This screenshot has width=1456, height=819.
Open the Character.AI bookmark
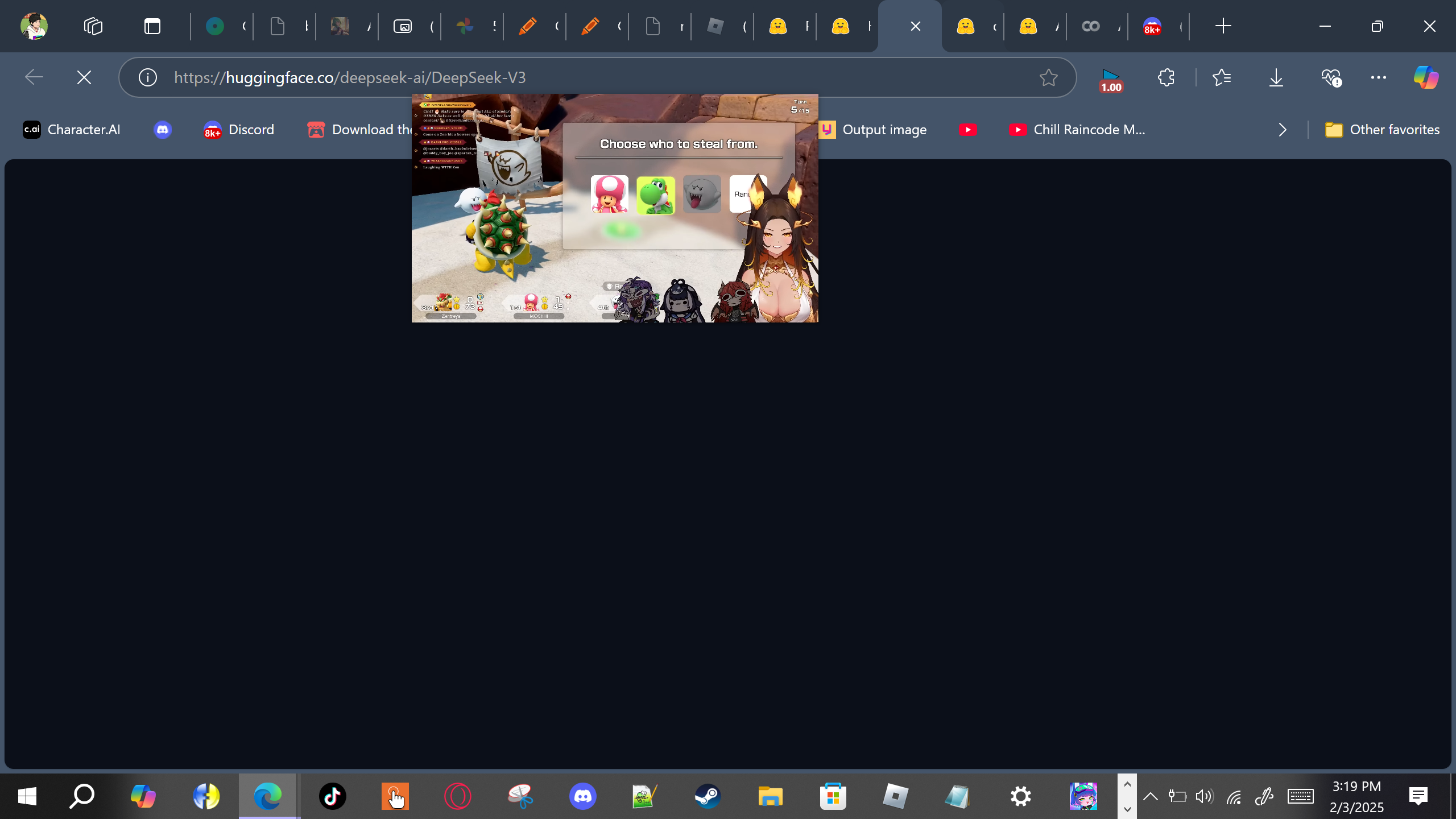72,130
